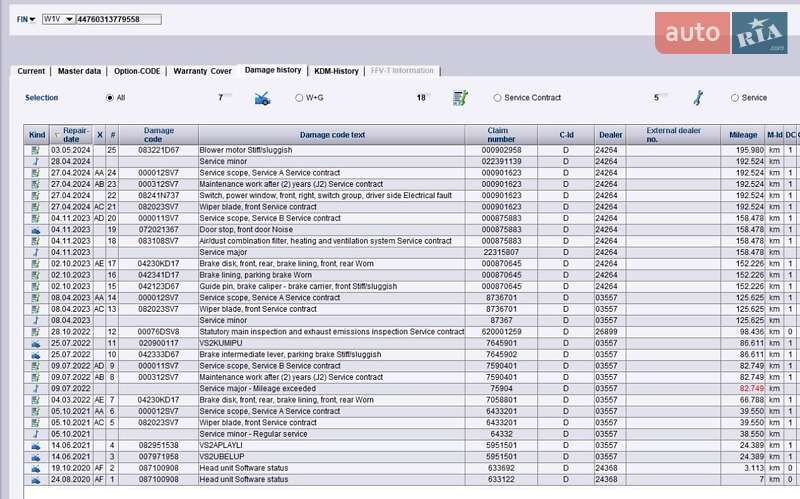Open the KDM-History tab
The height and width of the screenshot is (499, 800).
(336, 71)
